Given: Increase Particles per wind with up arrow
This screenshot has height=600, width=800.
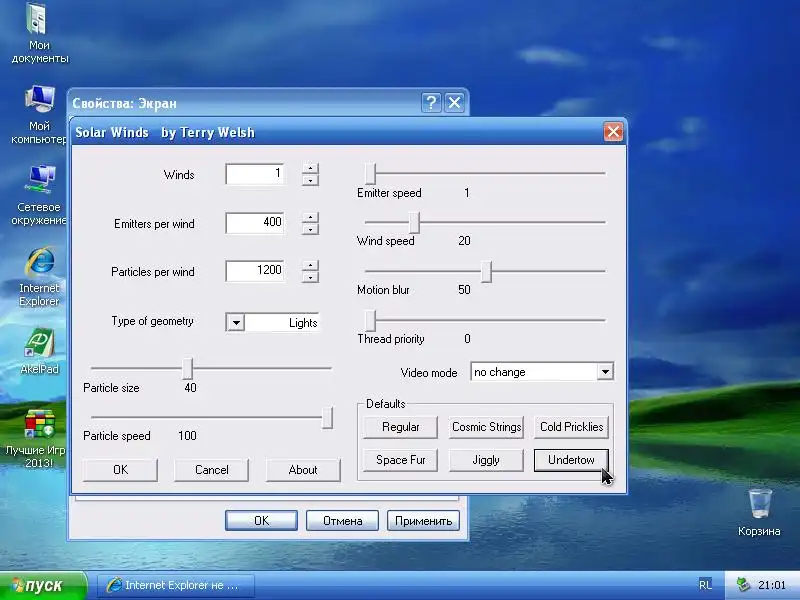Looking at the screenshot, I should (310, 265).
